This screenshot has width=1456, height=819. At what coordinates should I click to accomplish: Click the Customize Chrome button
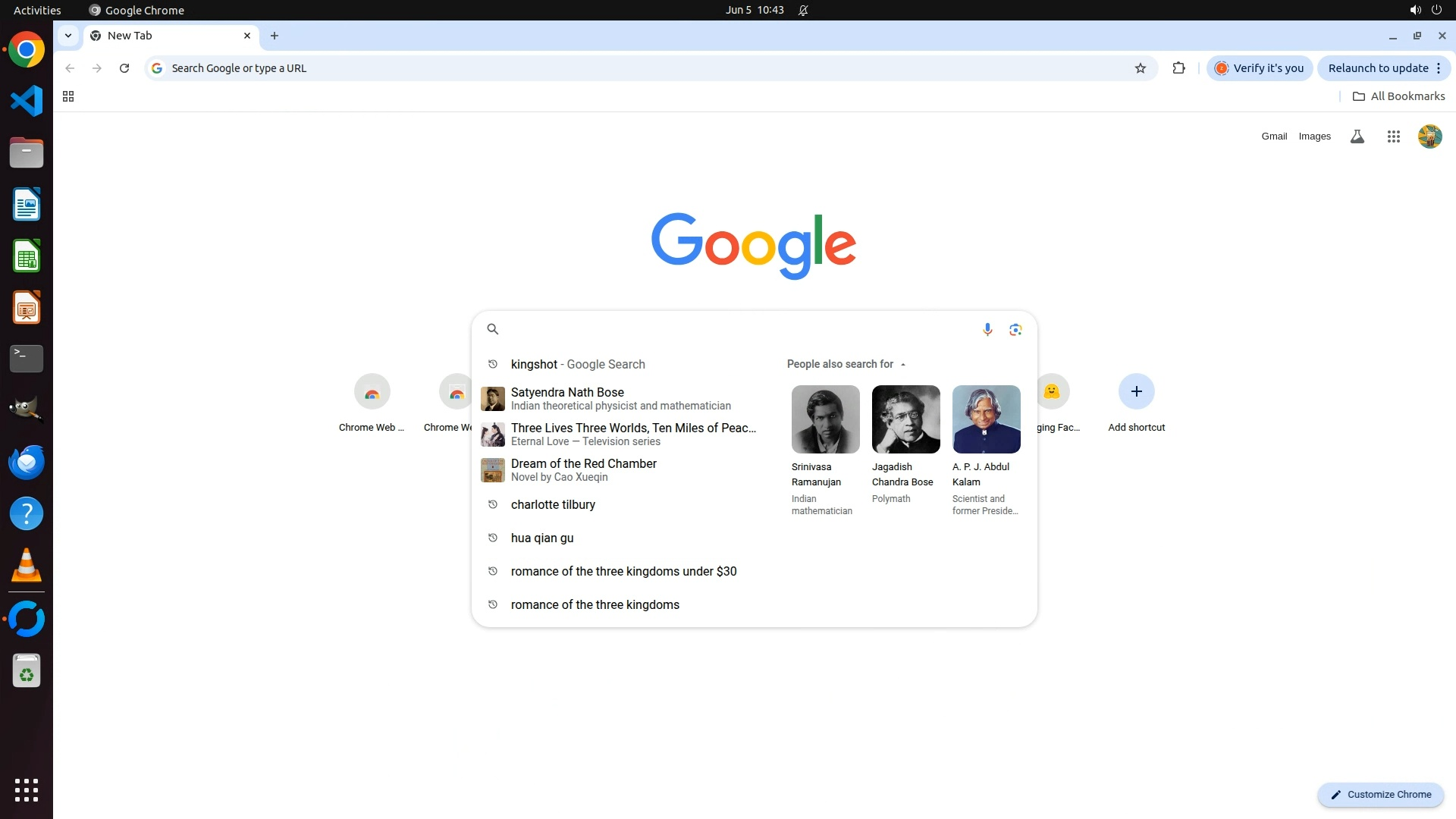coord(1380,794)
